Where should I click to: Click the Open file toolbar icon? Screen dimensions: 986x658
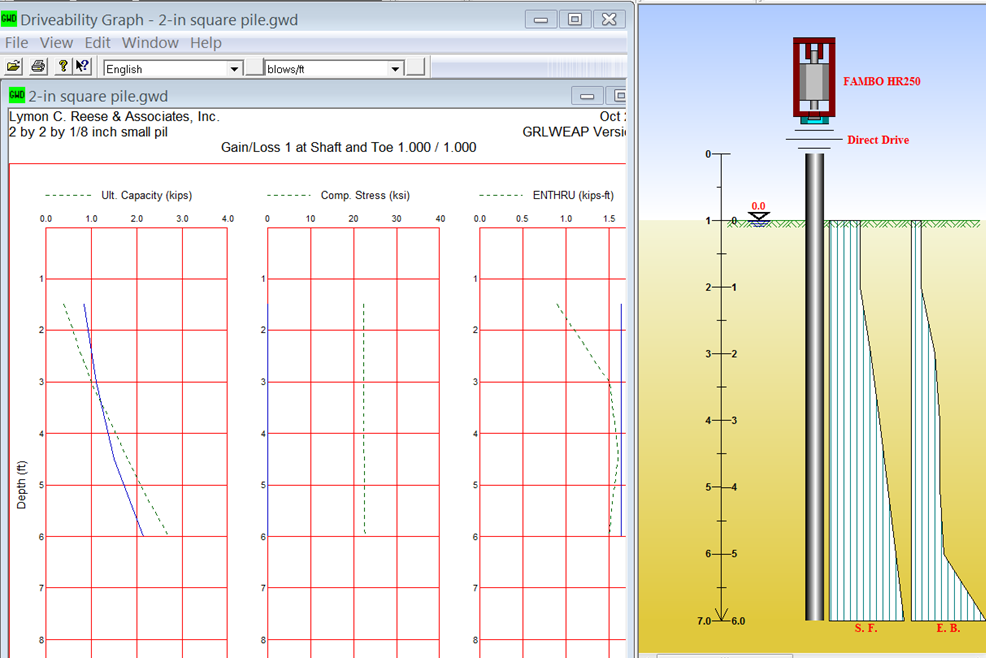pos(14,67)
